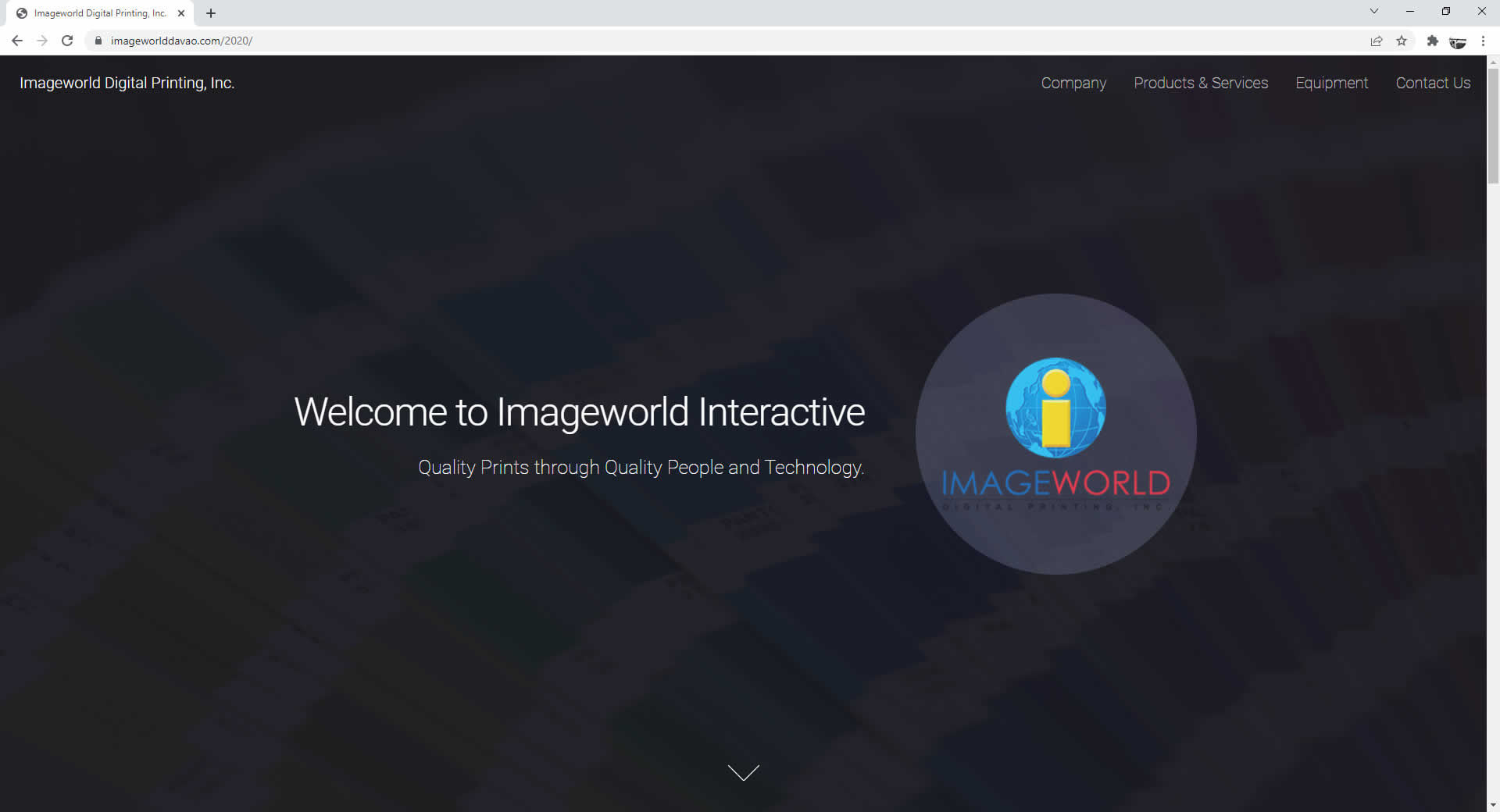Close the Imageworld Digital Printing tab
This screenshot has height=812, width=1500.
(x=181, y=13)
